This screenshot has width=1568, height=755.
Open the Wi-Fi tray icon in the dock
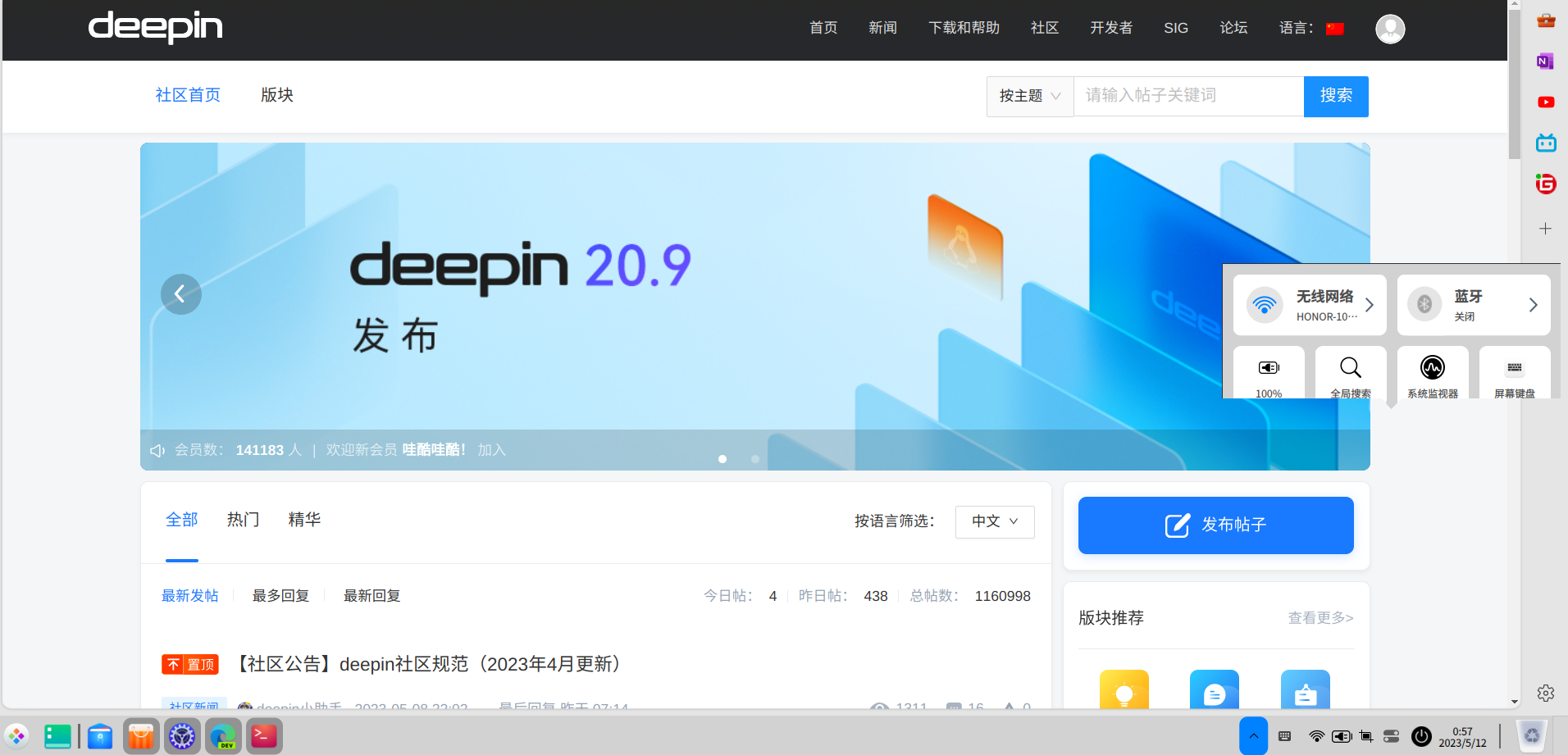coord(1316,736)
